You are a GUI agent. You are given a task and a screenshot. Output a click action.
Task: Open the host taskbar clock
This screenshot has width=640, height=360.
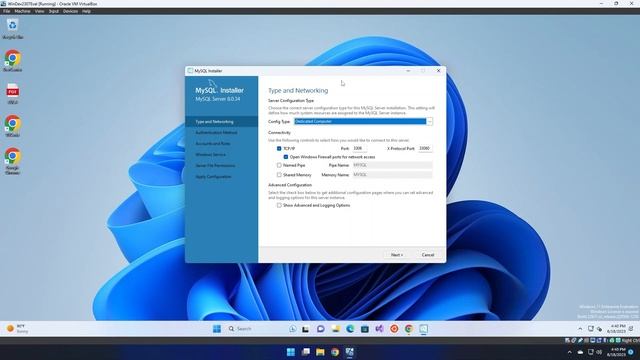pyautogui.click(x=617, y=352)
